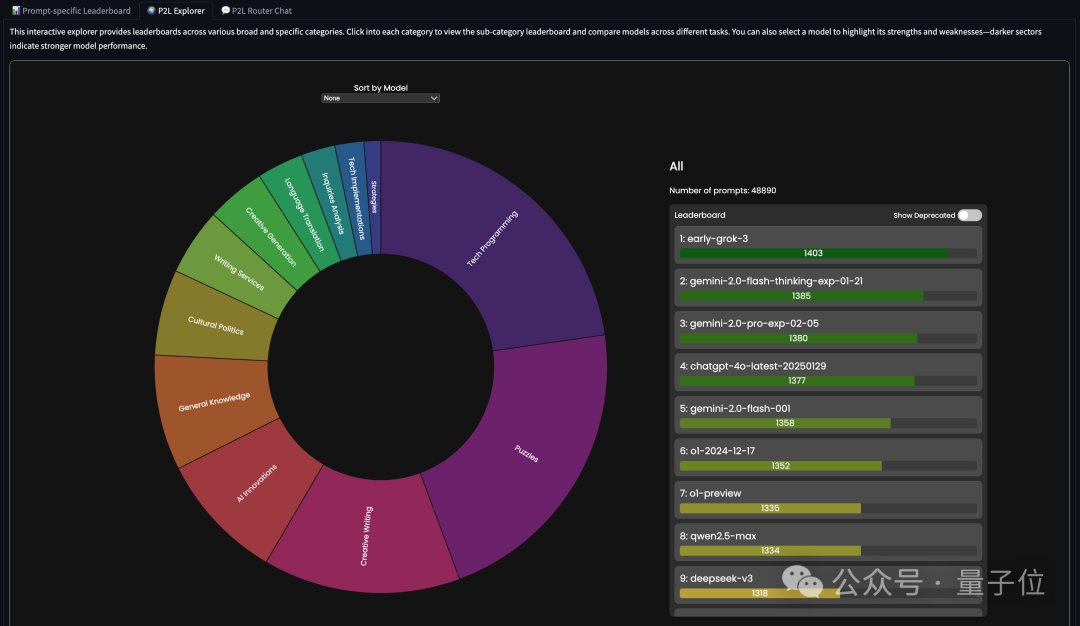This screenshot has height=626, width=1080.
Task: Click the 1334 score bar
Action: coord(770,551)
